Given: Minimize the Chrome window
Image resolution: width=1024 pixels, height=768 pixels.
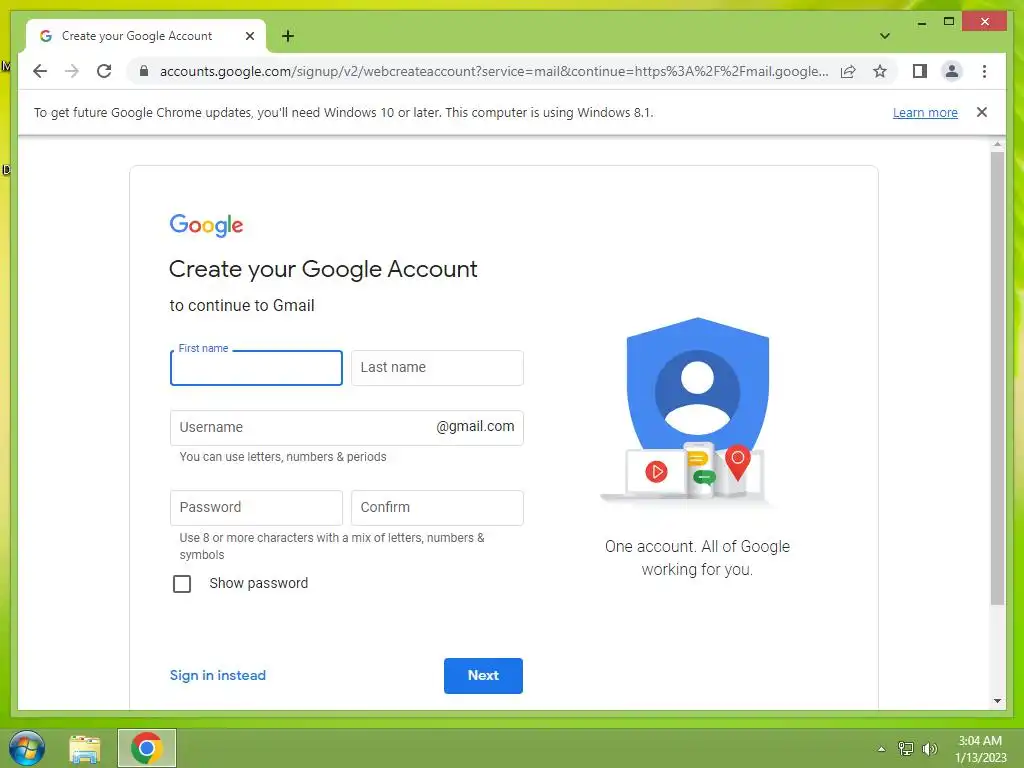Looking at the screenshot, I should point(921,22).
